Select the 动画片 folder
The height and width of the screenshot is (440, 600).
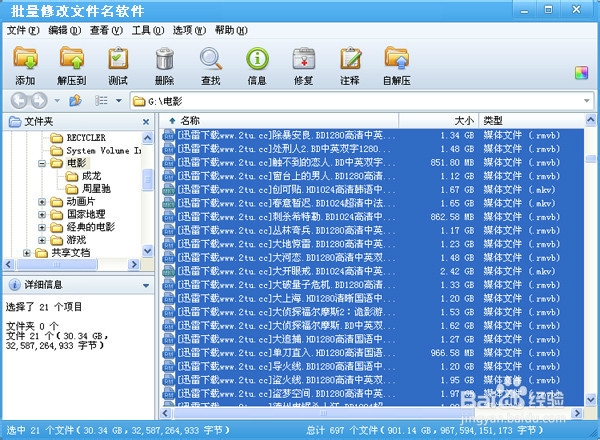(81, 202)
